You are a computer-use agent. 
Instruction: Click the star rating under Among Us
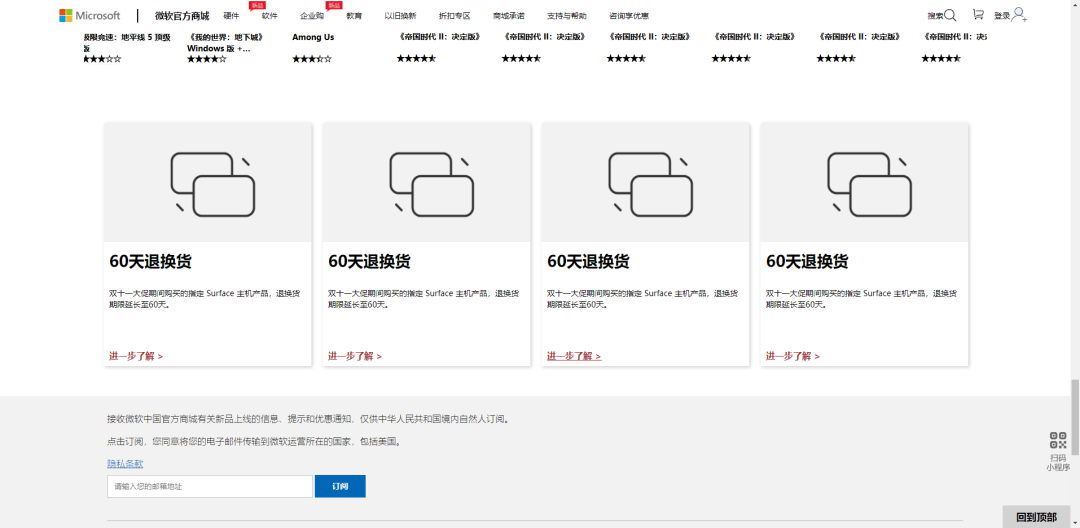[312, 59]
